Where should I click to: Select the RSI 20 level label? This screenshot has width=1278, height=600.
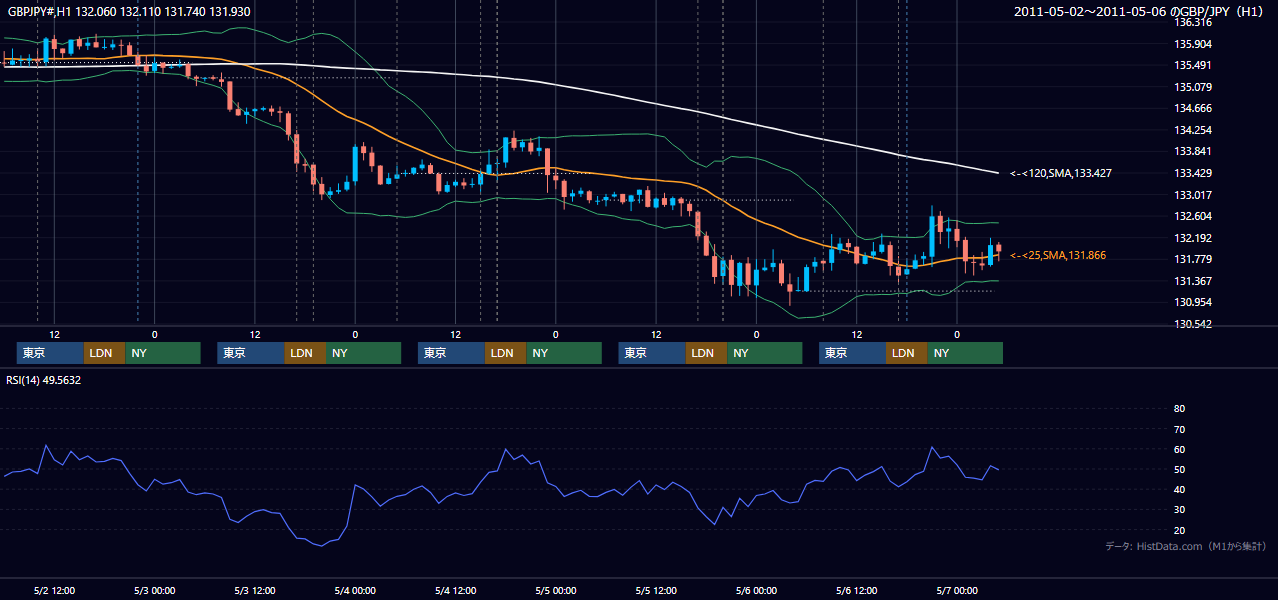click(x=1179, y=530)
